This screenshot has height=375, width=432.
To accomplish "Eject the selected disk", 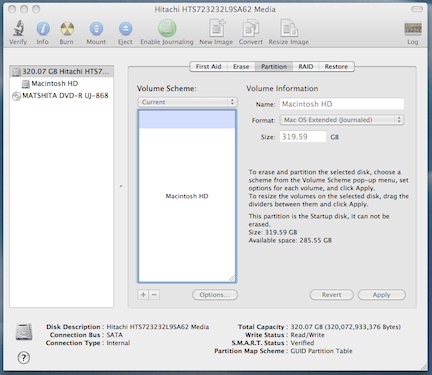I will point(125,29).
